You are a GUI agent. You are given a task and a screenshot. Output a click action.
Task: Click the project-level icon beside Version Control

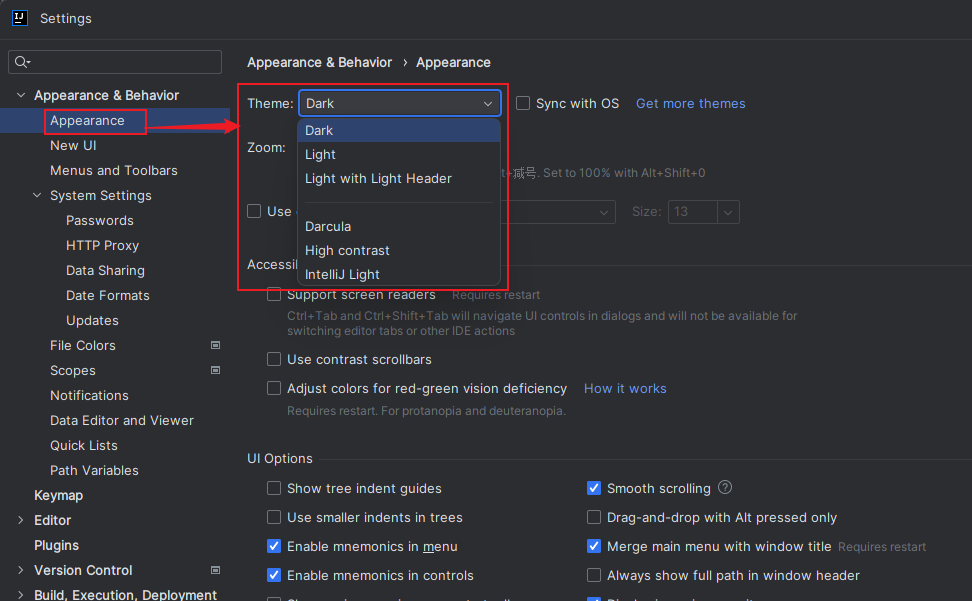tap(215, 570)
